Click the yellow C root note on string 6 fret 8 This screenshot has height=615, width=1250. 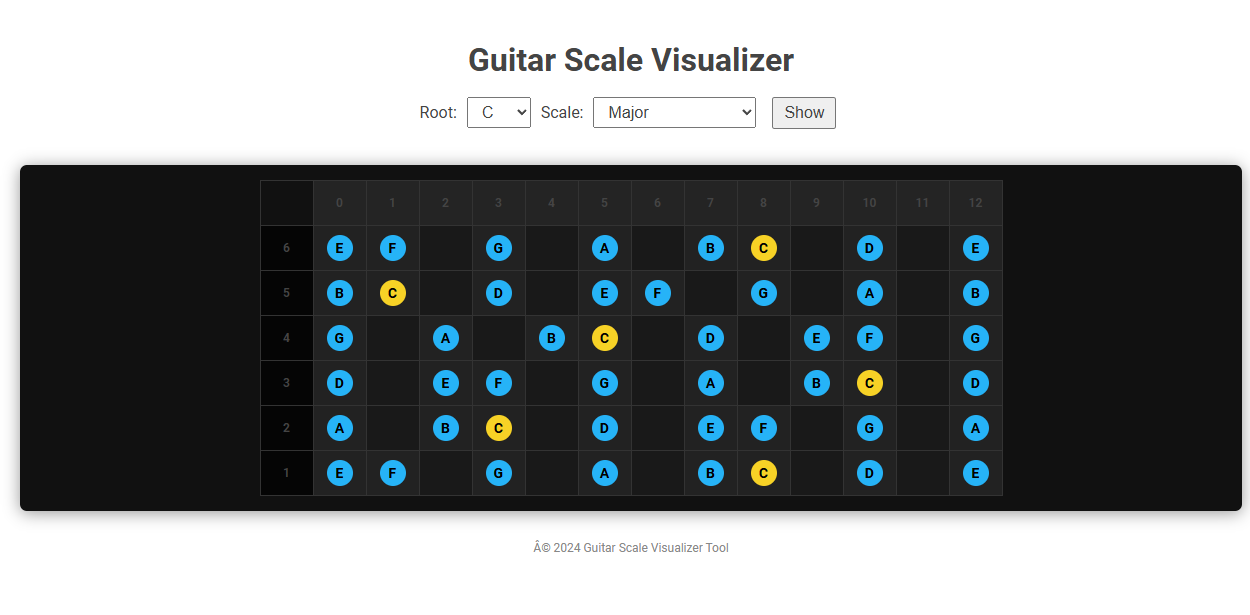(x=763, y=247)
